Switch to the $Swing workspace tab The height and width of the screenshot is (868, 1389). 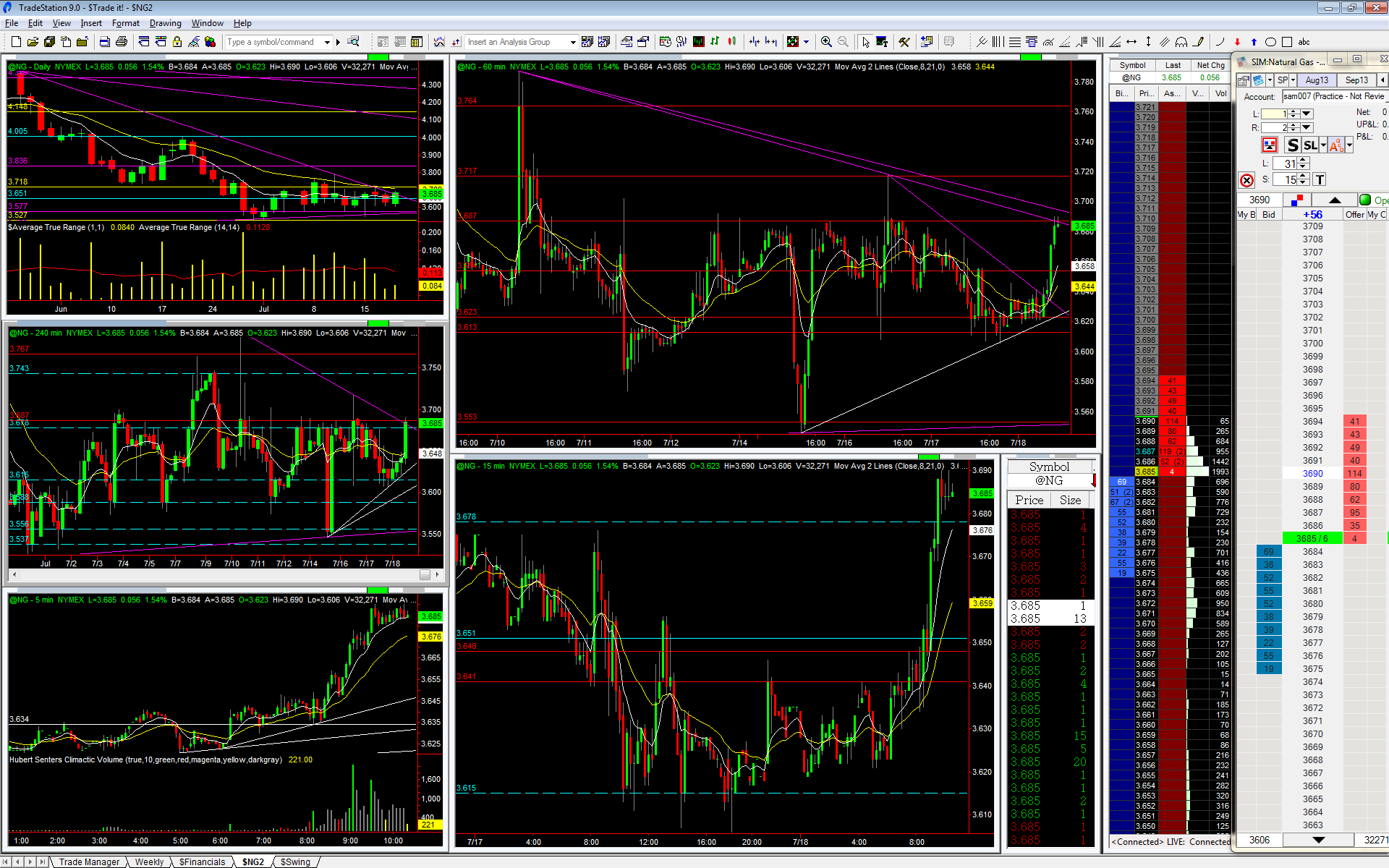click(x=295, y=861)
